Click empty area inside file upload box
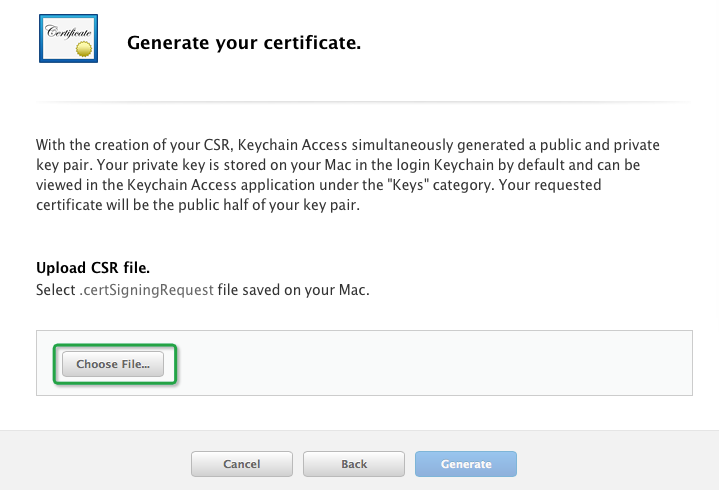Viewport: 719px width, 490px height. tap(431, 363)
